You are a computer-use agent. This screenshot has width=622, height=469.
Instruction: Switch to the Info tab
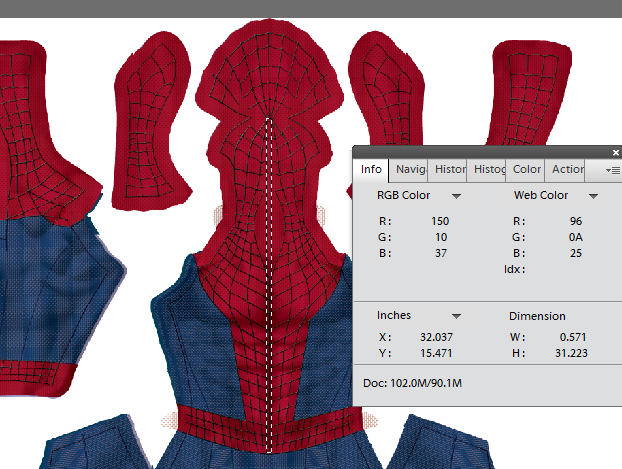(371, 170)
